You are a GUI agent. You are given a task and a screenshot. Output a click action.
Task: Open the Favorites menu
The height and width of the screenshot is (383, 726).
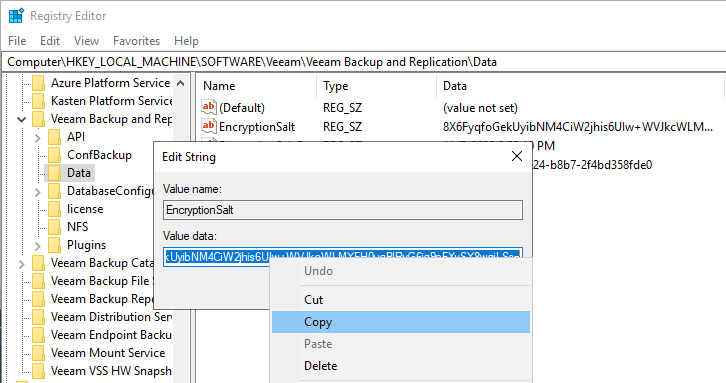tap(137, 41)
